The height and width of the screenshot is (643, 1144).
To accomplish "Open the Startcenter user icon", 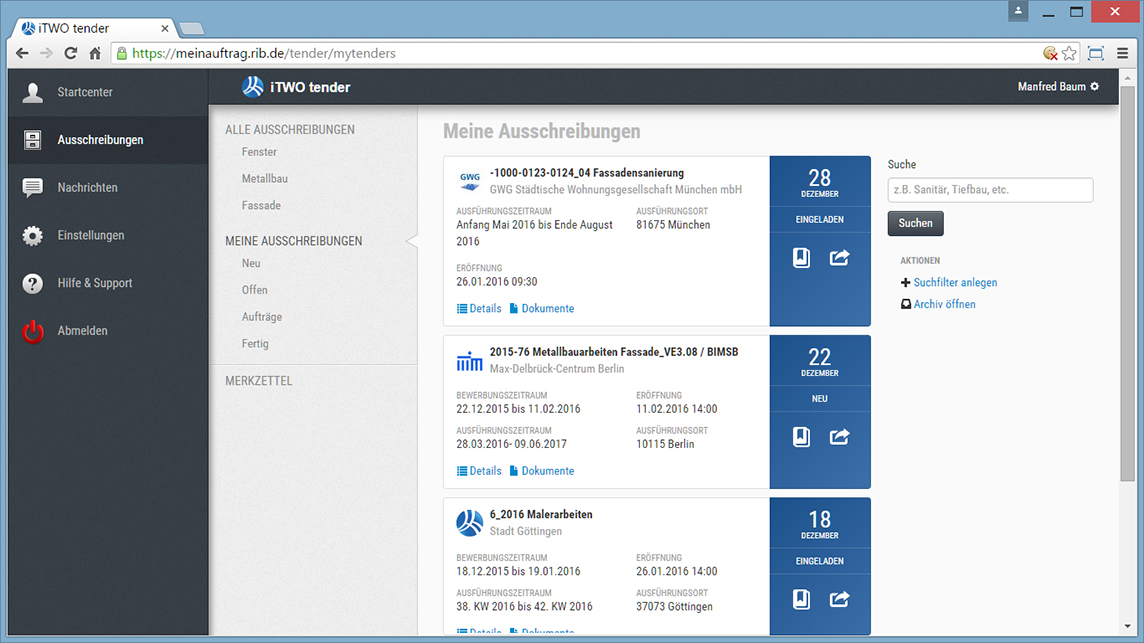I will tap(32, 92).
